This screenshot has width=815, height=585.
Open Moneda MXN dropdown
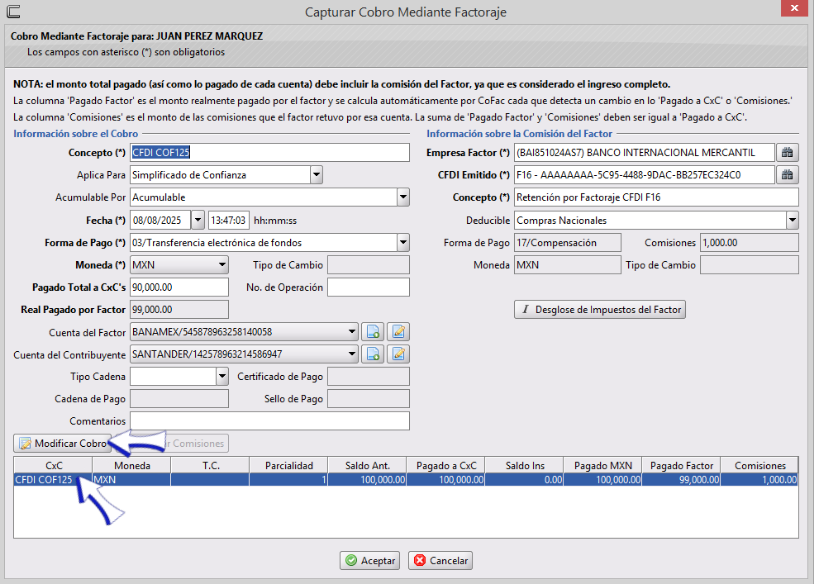[222, 265]
